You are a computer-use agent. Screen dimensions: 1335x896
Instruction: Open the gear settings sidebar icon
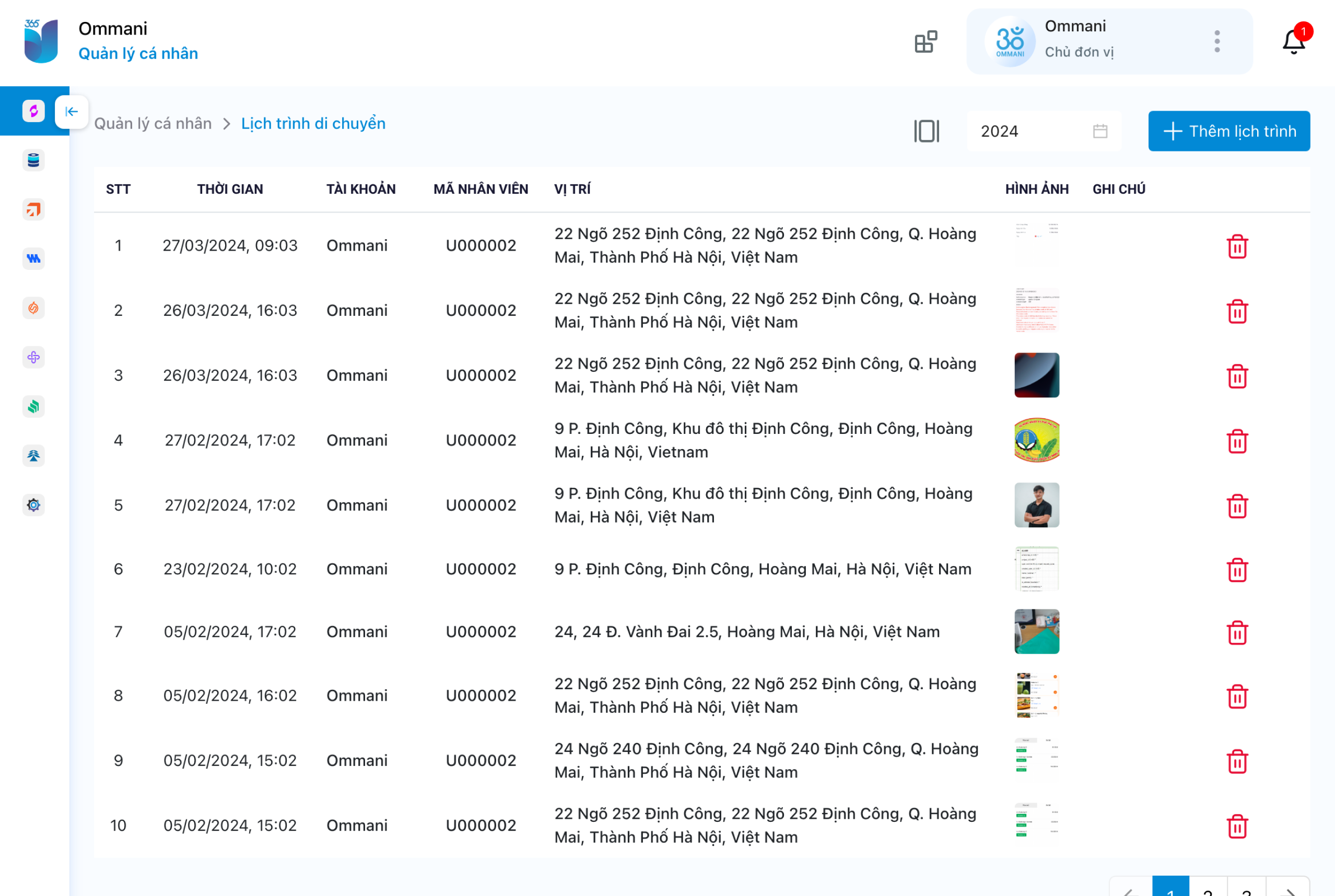(34, 505)
